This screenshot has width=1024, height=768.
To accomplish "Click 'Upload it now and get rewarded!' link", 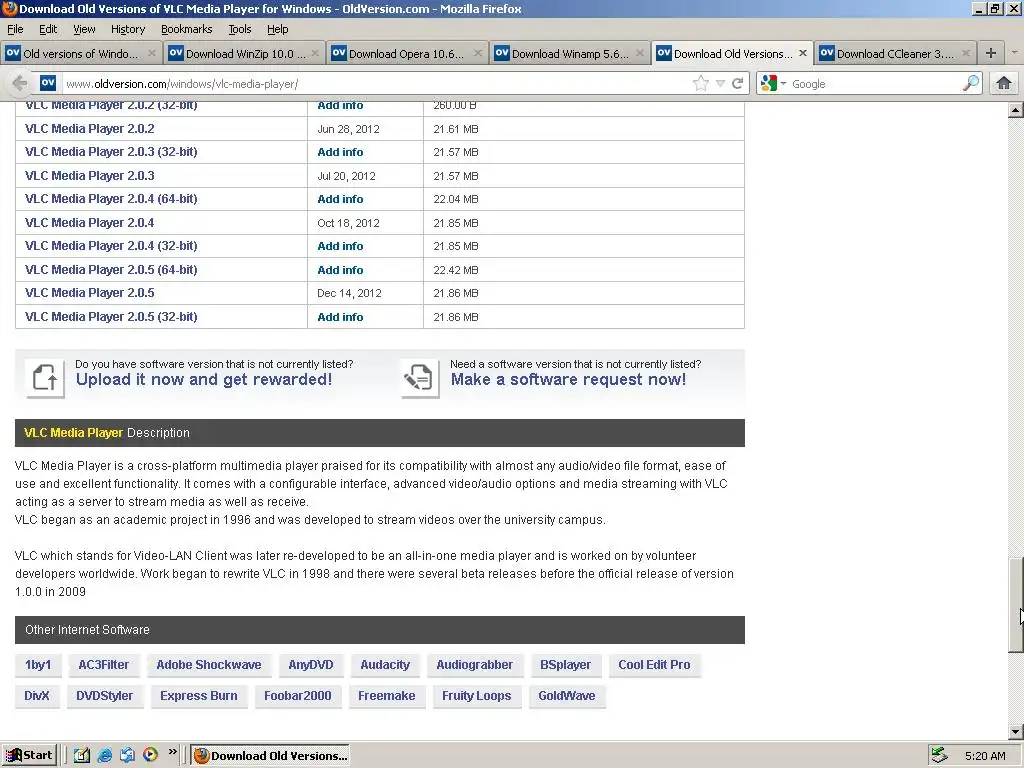I will (204, 379).
